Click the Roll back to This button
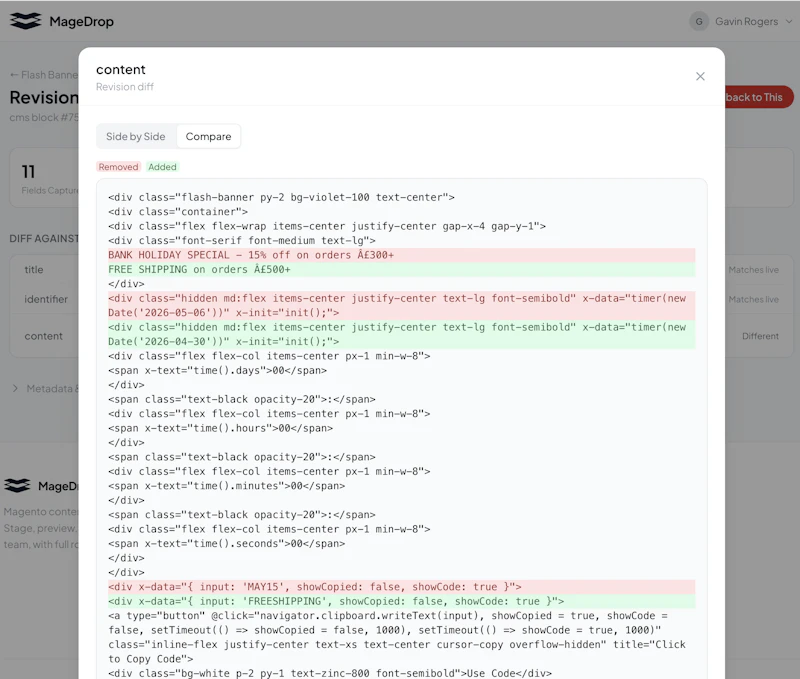The image size is (800, 679). (x=759, y=97)
